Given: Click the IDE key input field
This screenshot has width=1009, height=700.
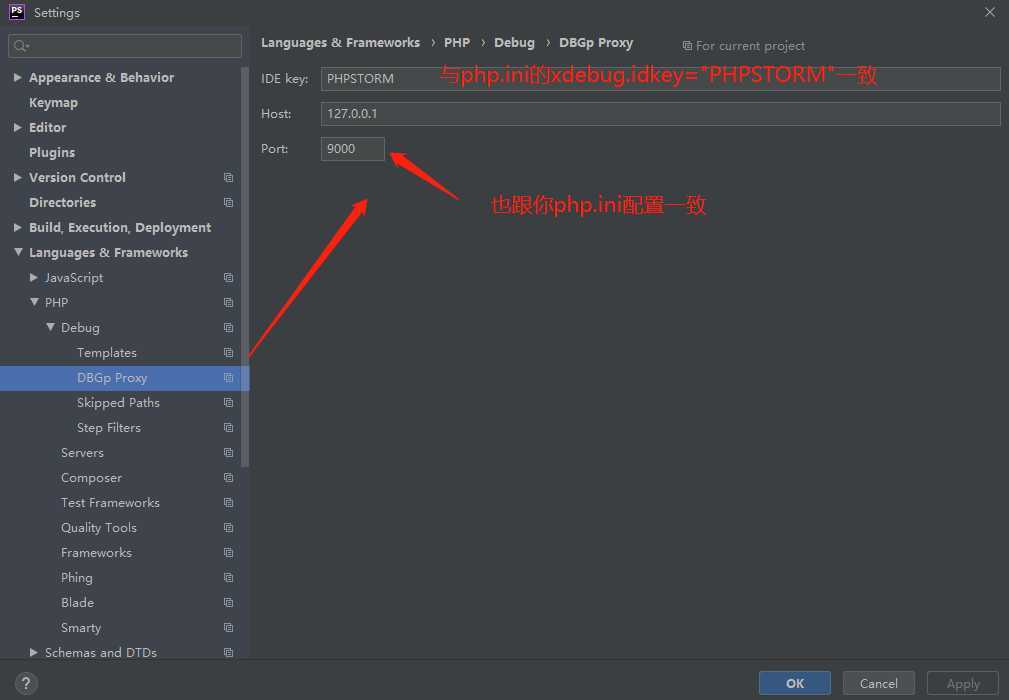Looking at the screenshot, I should (661, 78).
